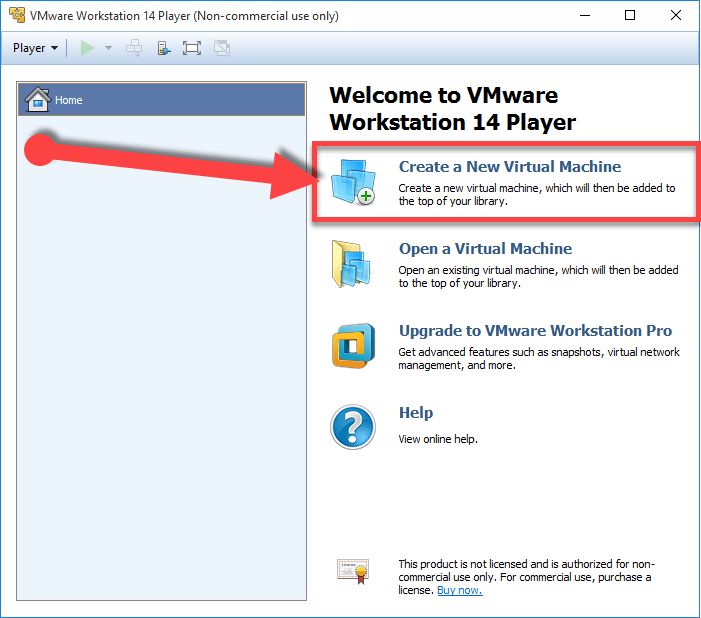Screen dimensions: 701x618
Task: Click the license certificate icon
Action: [x=353, y=571]
